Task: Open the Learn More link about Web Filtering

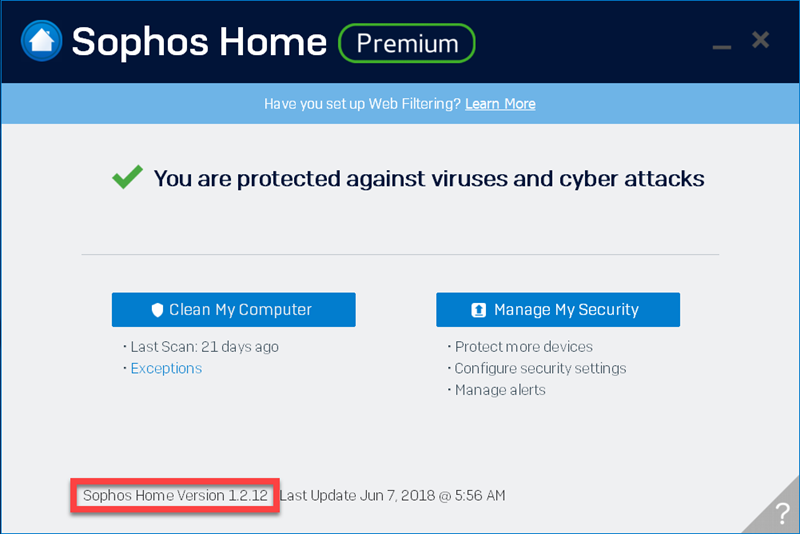Action: pyautogui.click(x=500, y=104)
